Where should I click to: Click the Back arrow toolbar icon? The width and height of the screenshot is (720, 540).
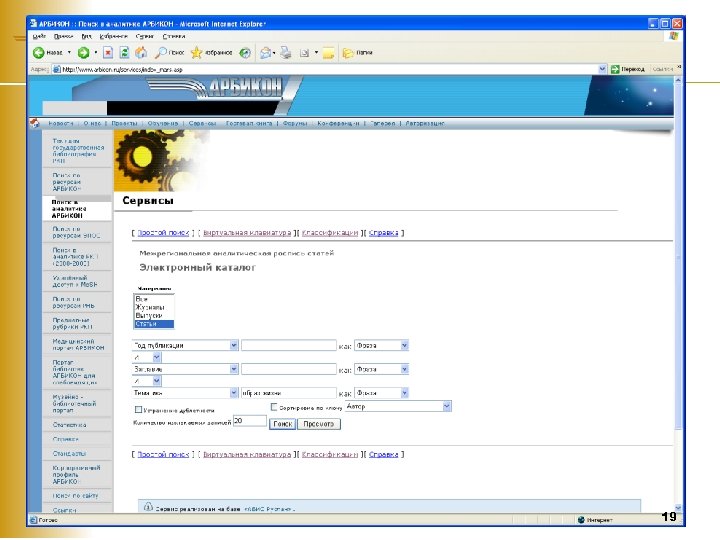click(39, 53)
